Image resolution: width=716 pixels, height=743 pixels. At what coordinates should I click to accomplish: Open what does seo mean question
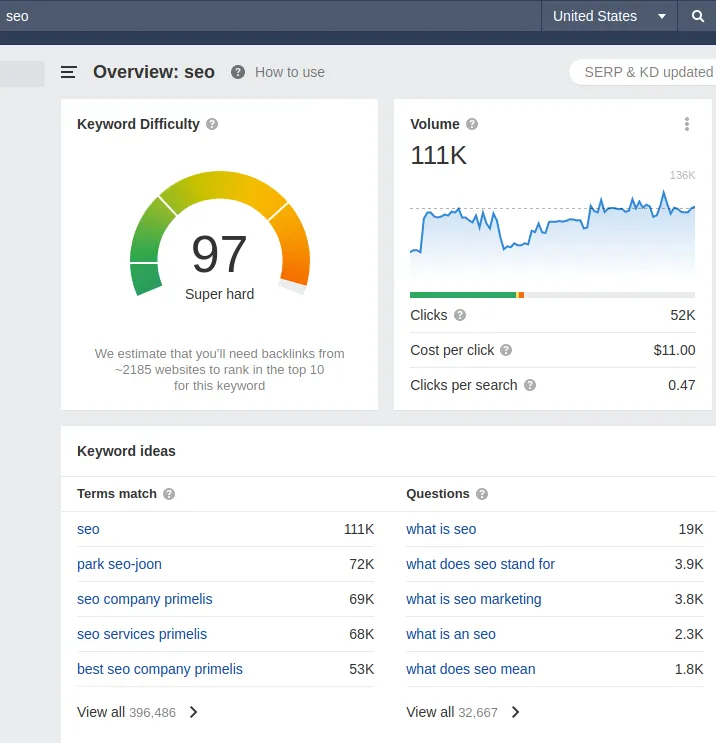coord(471,670)
